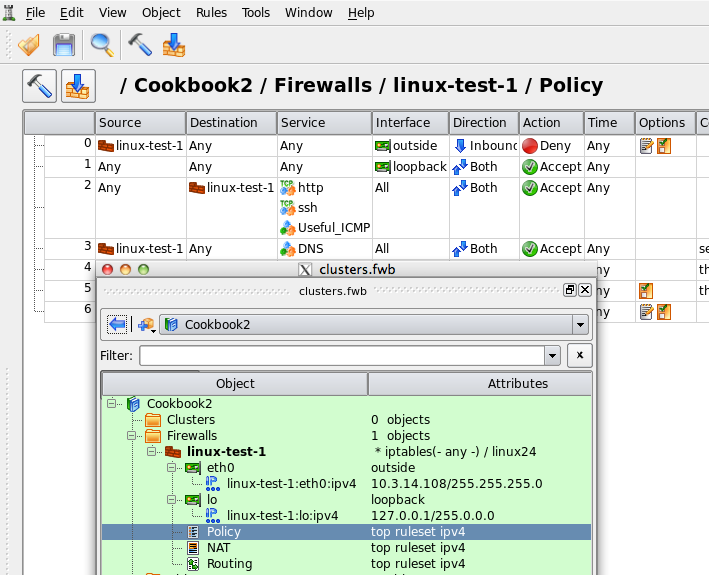Click the red Deny action icon
This screenshot has width=709, height=575.
coord(529,146)
